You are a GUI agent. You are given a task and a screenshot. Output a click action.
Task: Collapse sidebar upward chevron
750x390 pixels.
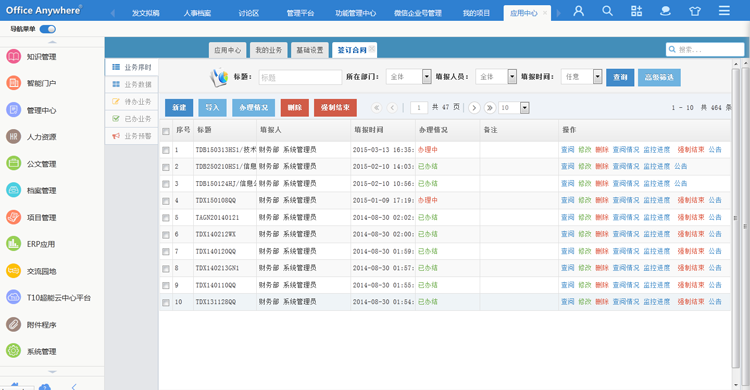coord(52,42)
